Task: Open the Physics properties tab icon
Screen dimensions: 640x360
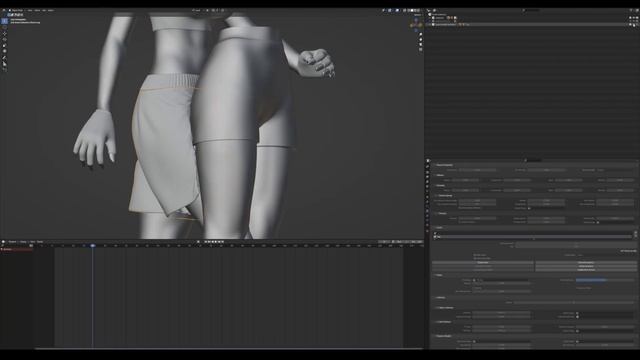Action: [x=427, y=211]
